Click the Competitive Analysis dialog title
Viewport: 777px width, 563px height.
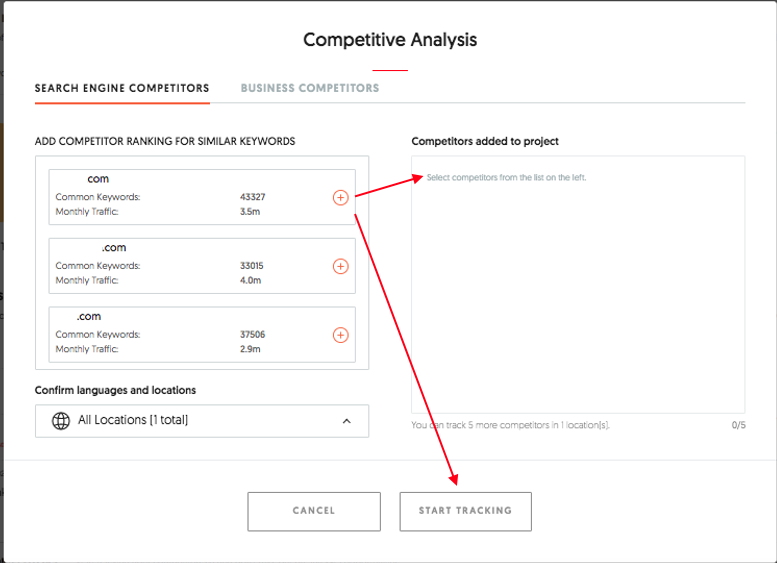pos(390,41)
